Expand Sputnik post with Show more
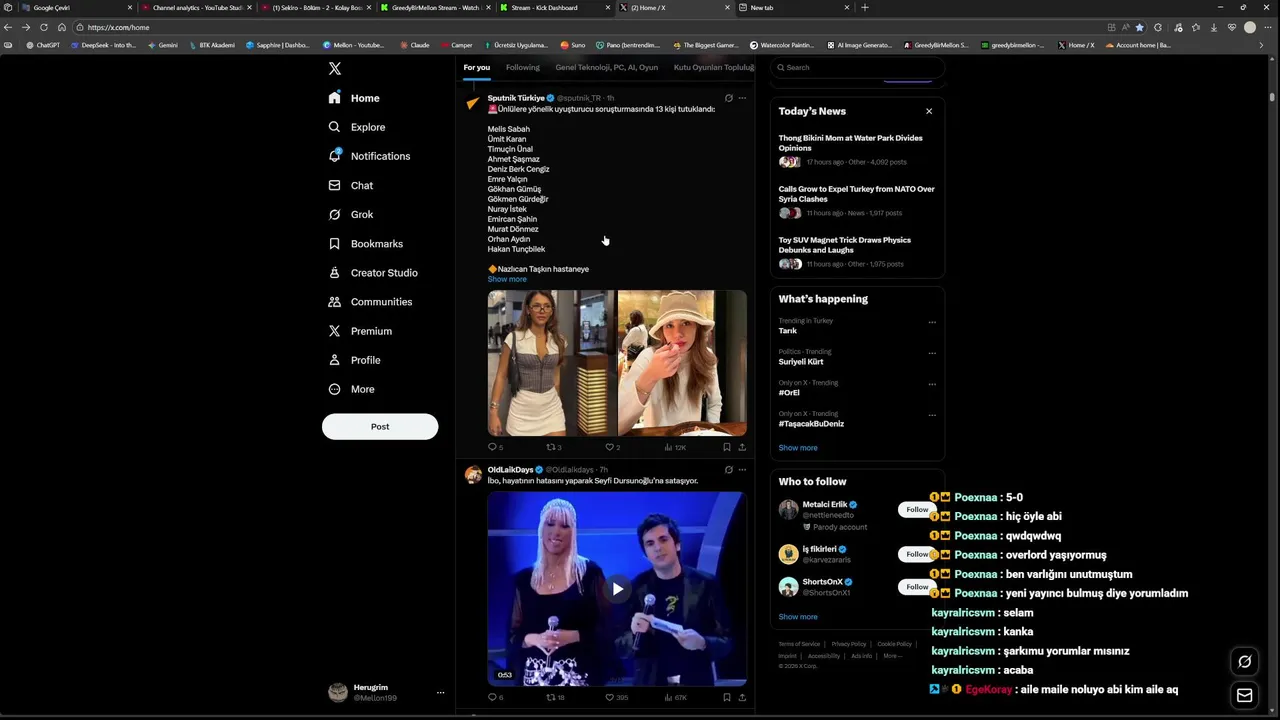The image size is (1280, 720). (507, 279)
